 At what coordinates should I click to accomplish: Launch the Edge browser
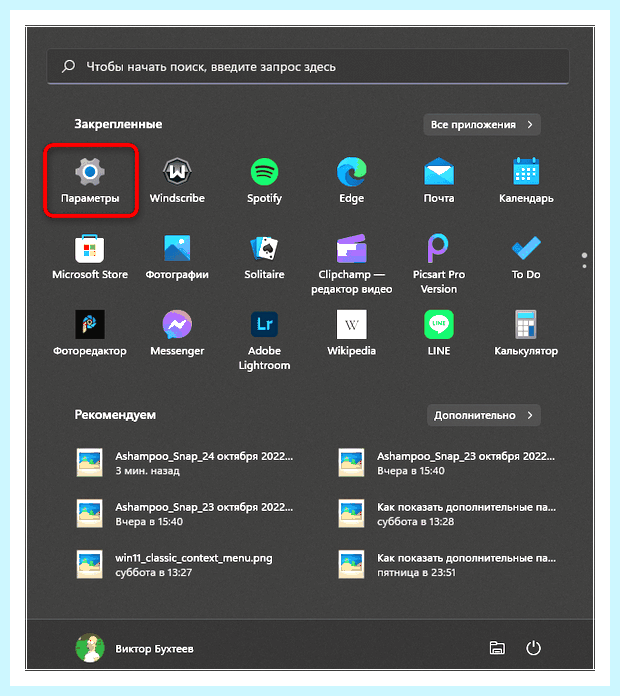[351, 180]
